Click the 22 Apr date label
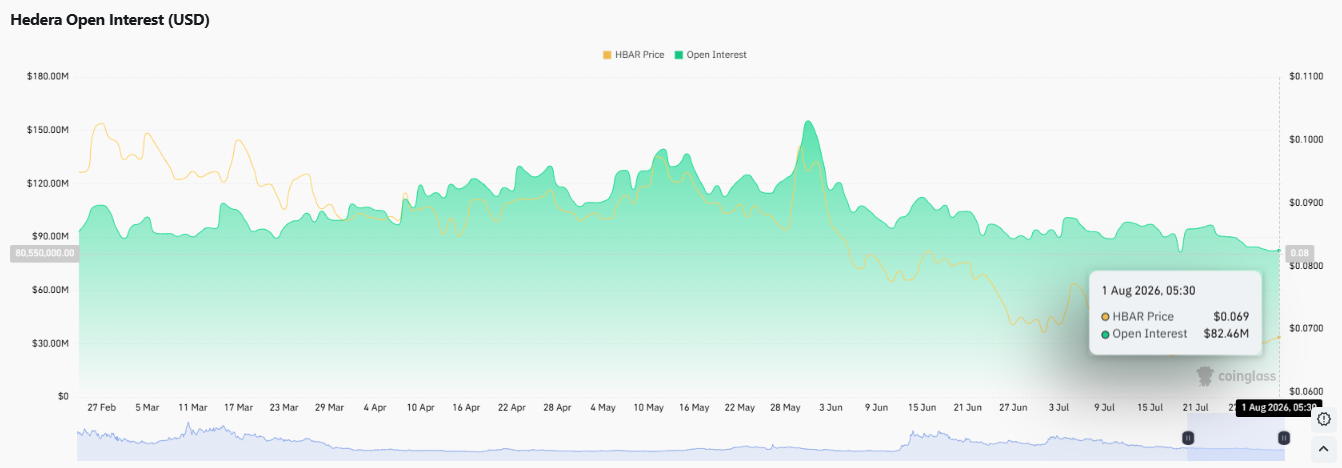 (512, 408)
